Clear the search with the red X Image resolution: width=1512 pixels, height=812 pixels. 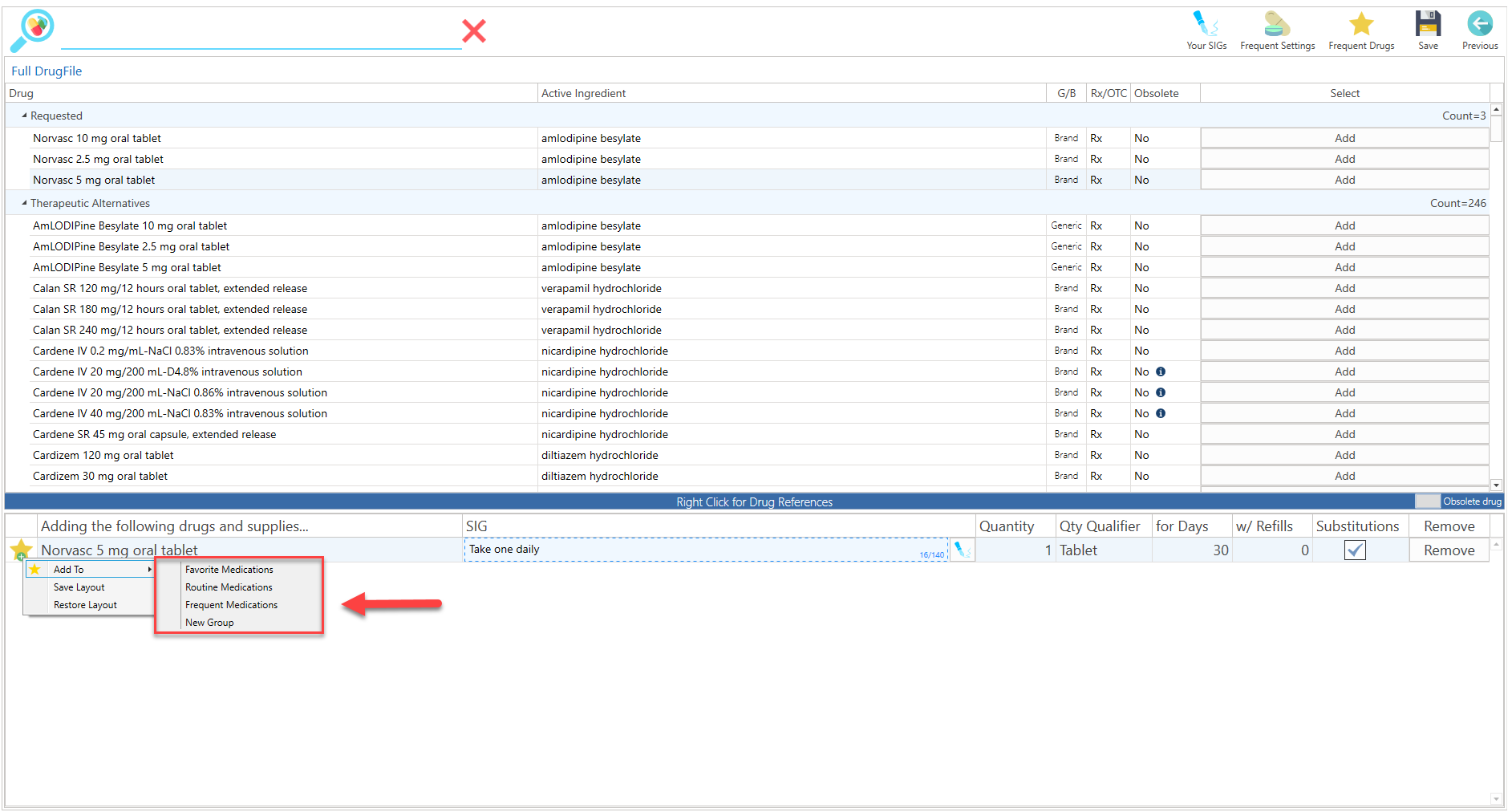point(474,31)
